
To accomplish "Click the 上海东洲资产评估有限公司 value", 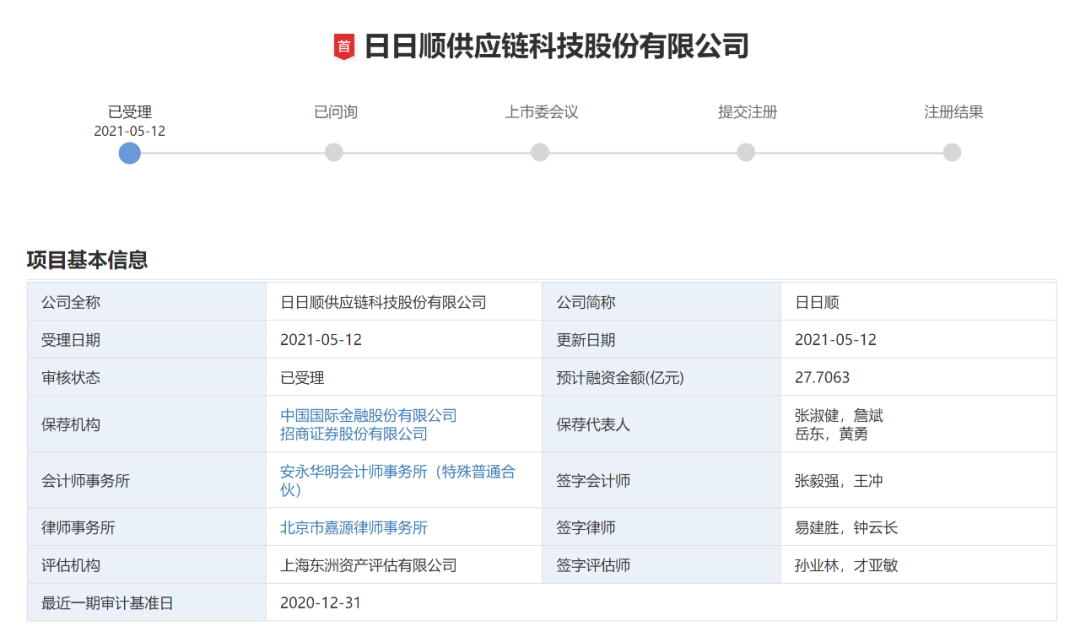I will point(368,565).
